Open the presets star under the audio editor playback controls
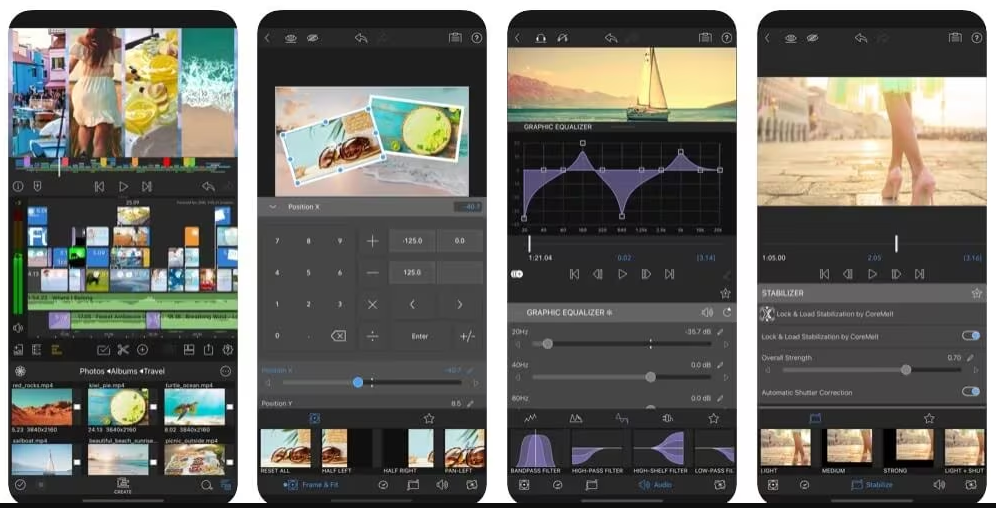The width and height of the screenshot is (996, 508). (x=725, y=293)
